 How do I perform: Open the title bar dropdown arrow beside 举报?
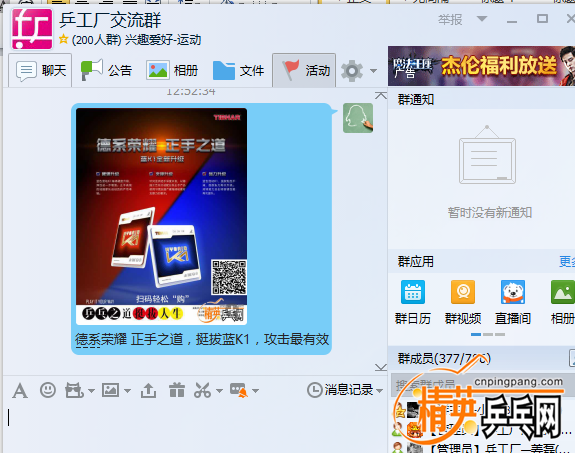coord(482,18)
